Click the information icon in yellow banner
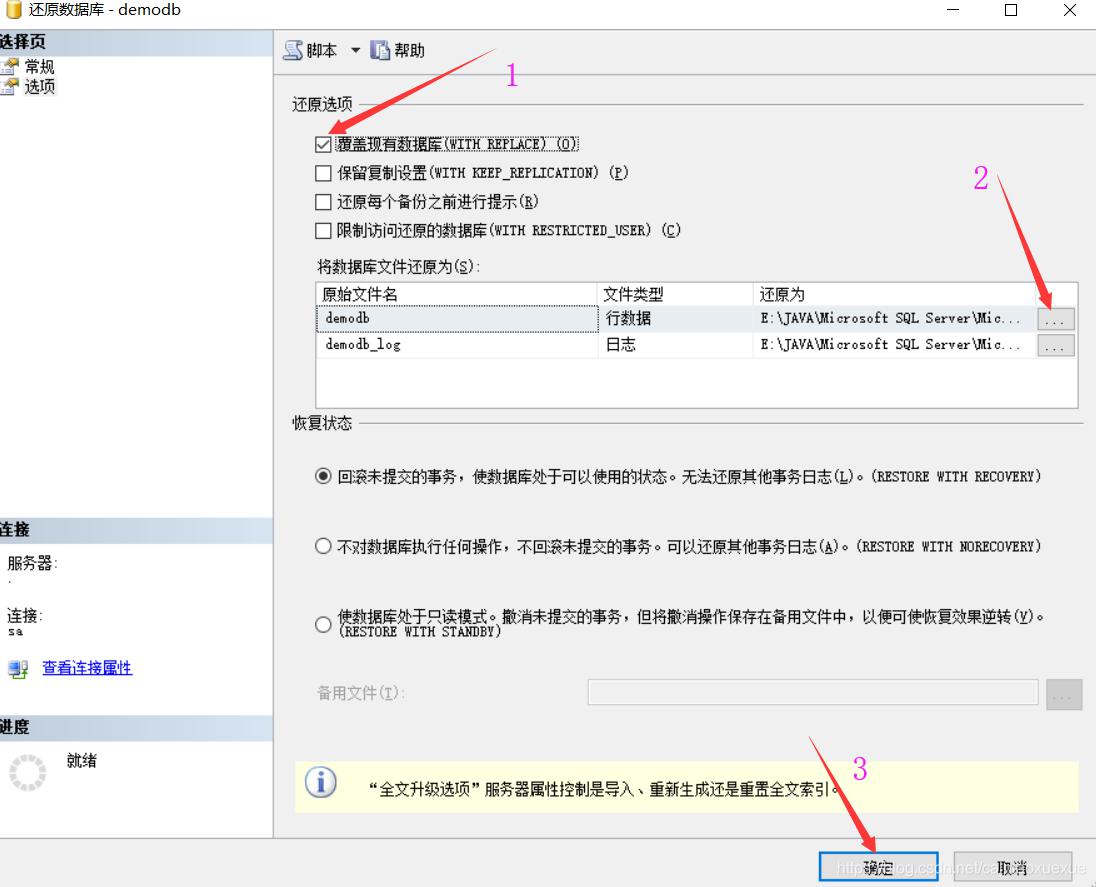 pyautogui.click(x=321, y=783)
